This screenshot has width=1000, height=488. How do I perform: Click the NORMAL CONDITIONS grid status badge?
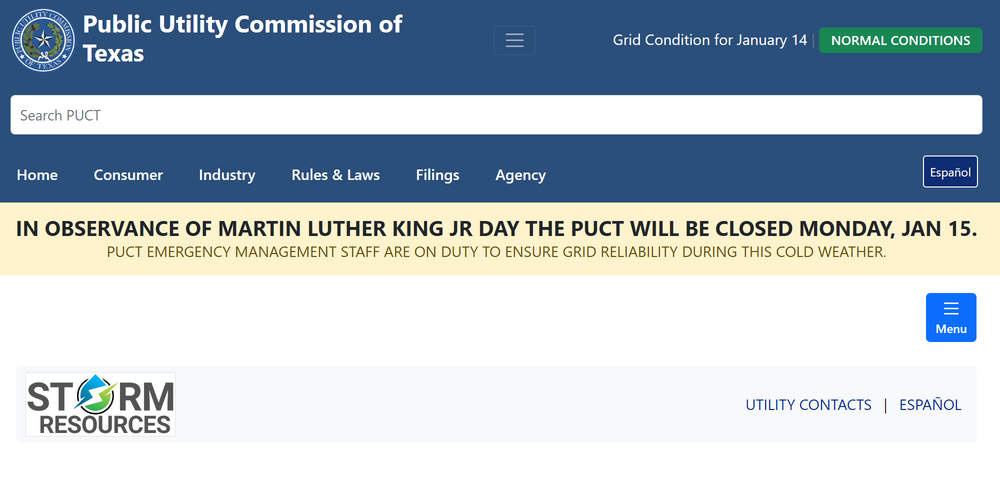click(900, 41)
